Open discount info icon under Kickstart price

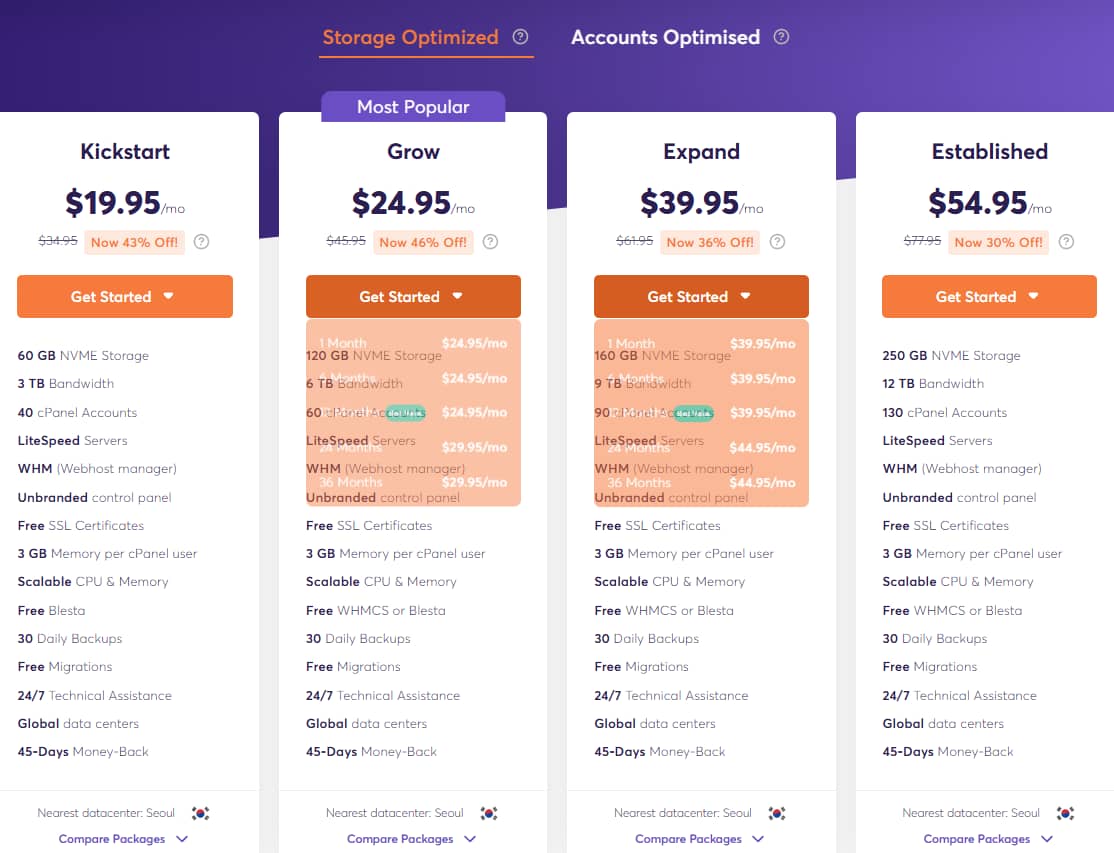(x=201, y=242)
